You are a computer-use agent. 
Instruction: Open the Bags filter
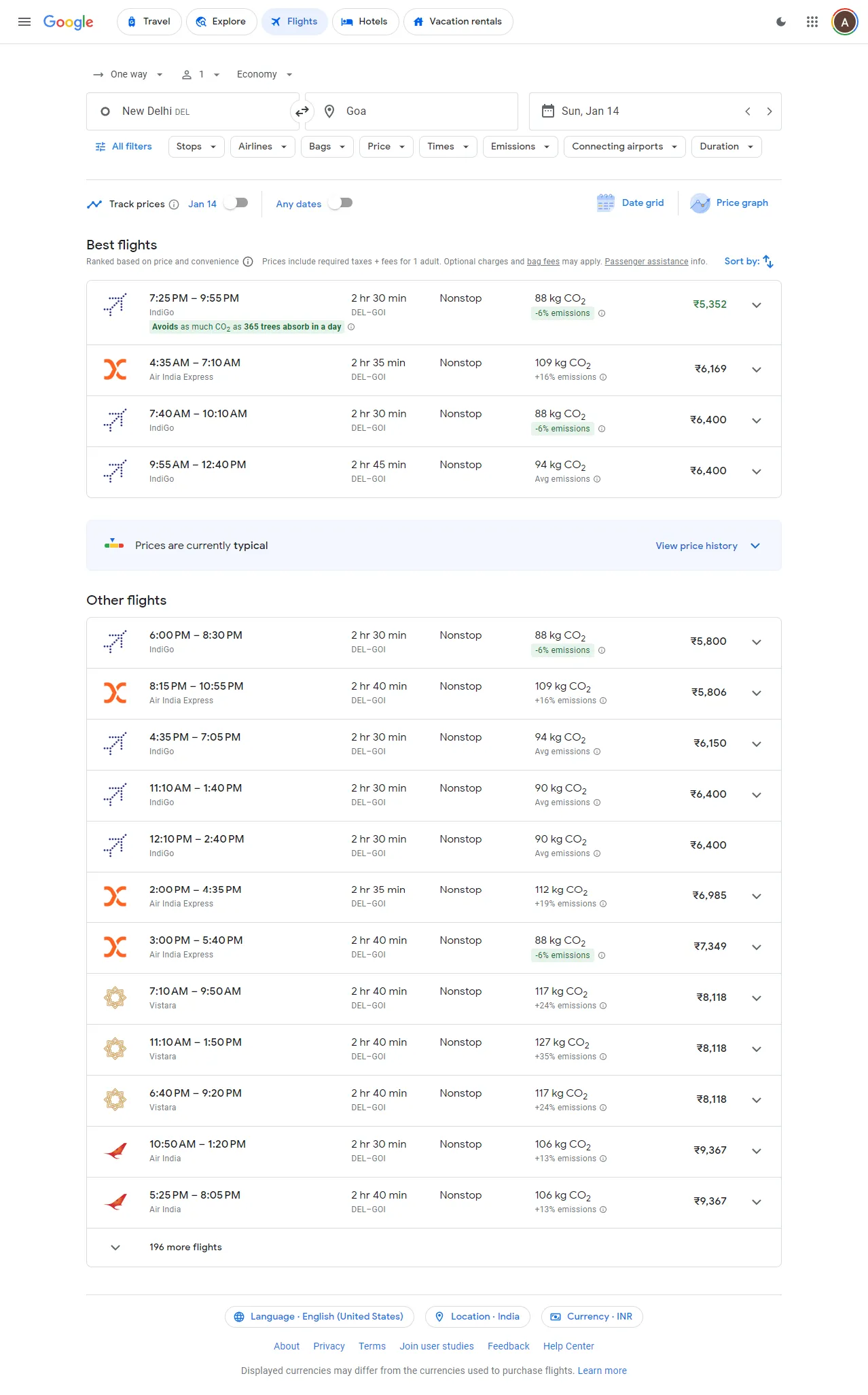coord(327,147)
